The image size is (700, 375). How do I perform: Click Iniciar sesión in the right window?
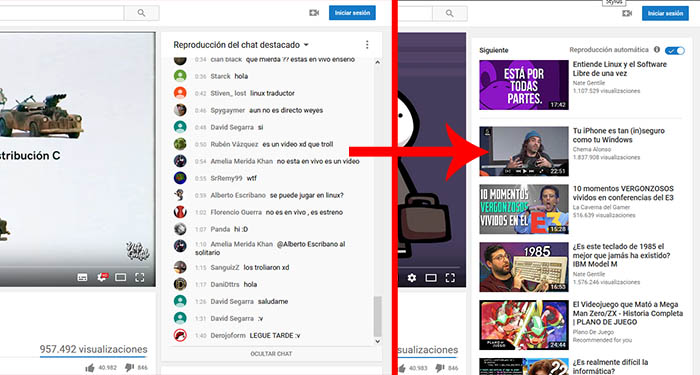665,13
